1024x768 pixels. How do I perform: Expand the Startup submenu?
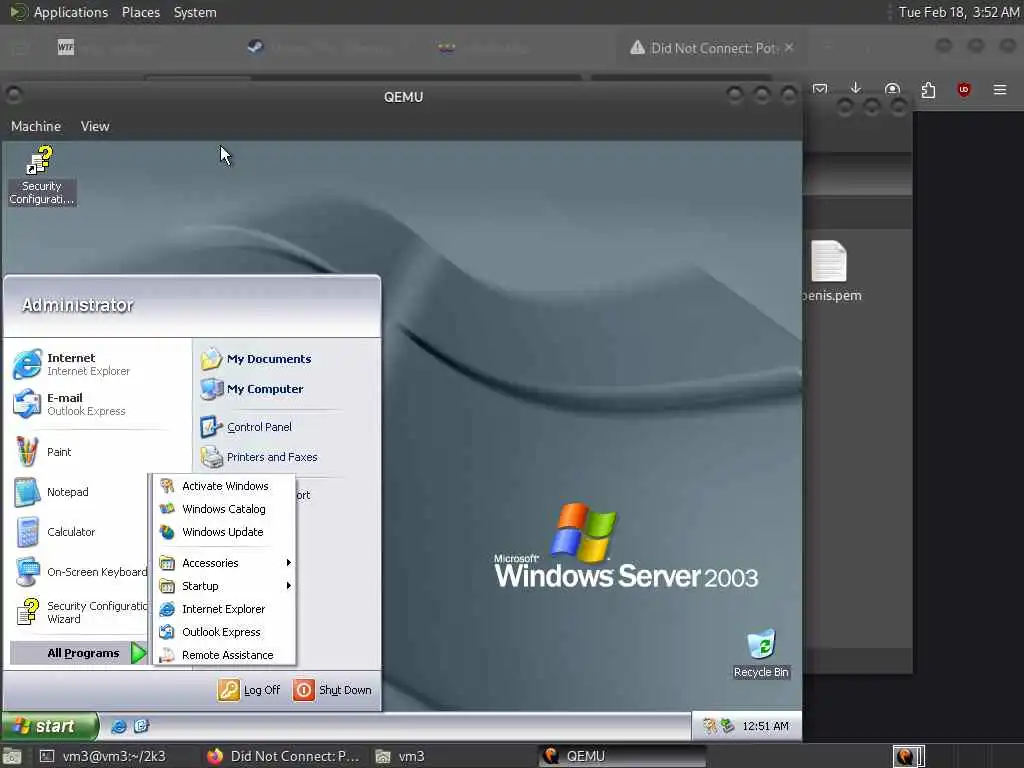point(224,586)
